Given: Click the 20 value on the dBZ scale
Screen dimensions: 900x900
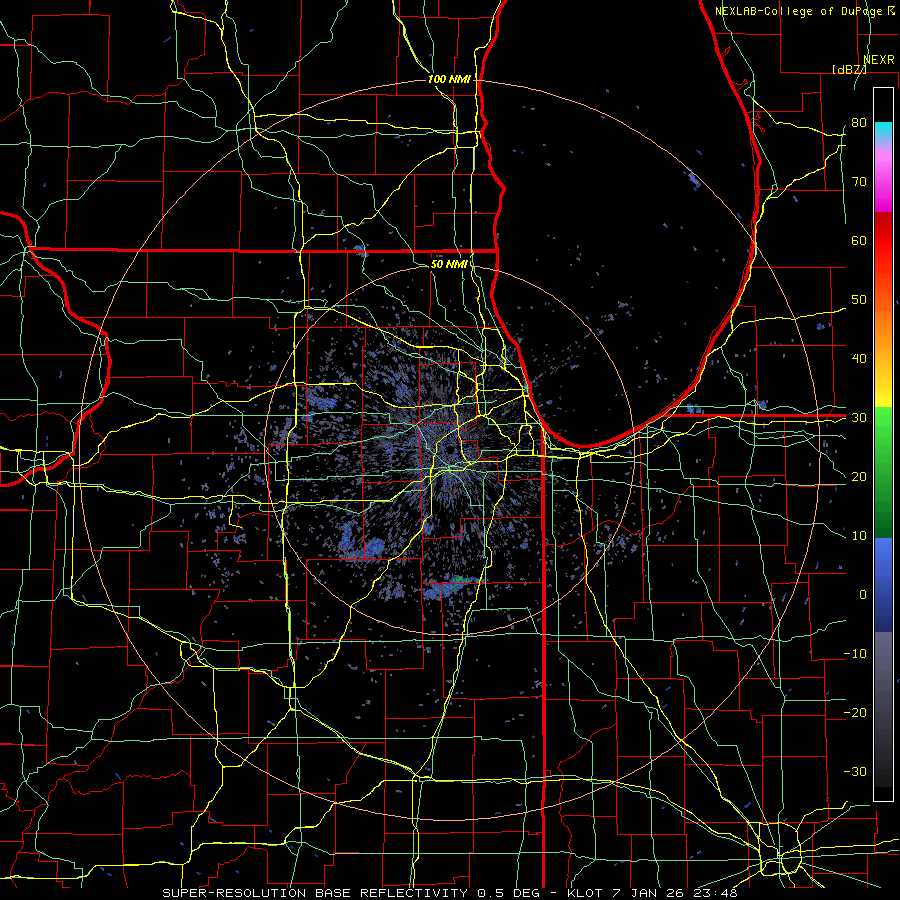Looking at the screenshot, I should [859, 476].
